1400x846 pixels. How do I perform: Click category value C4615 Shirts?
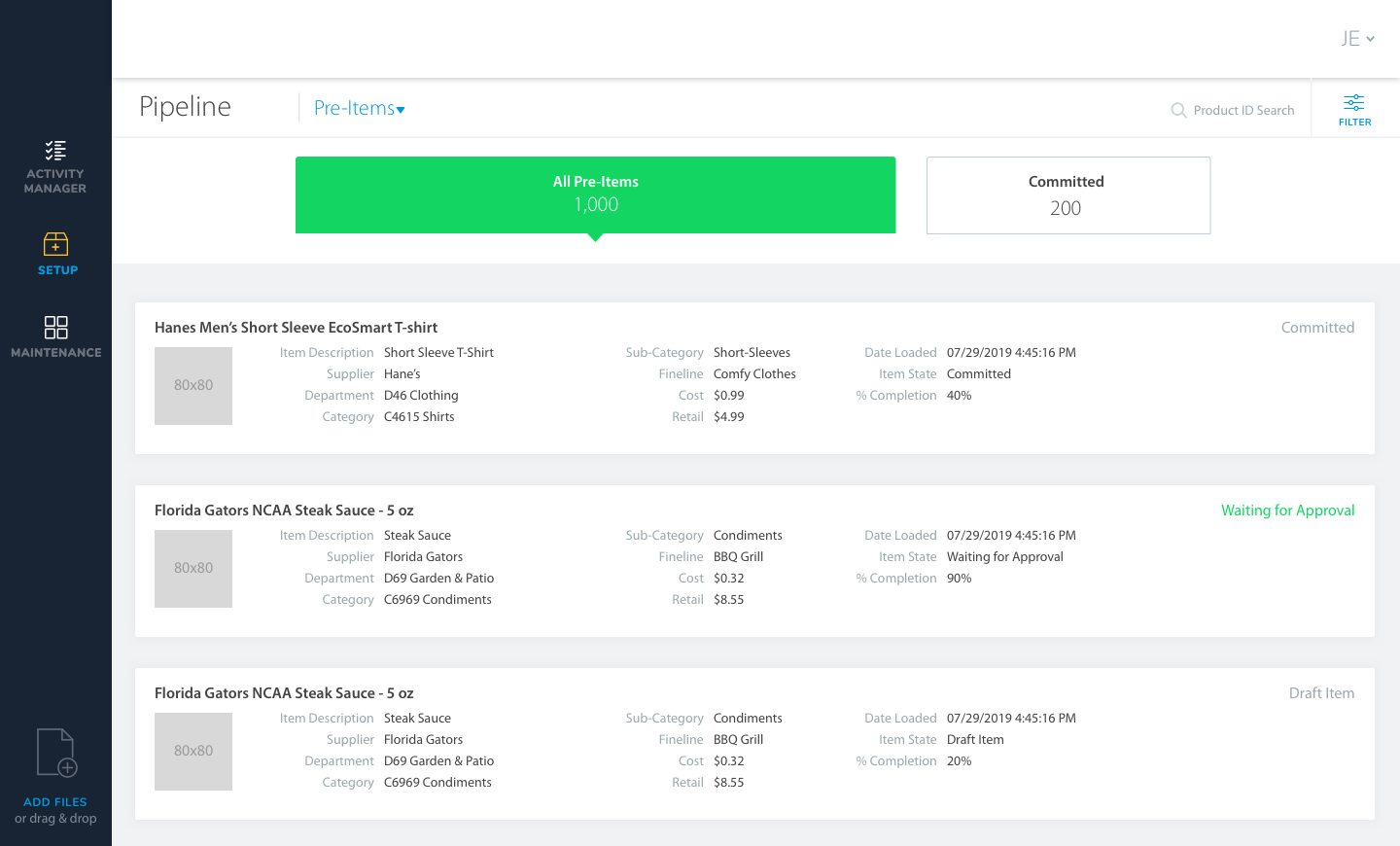(x=419, y=417)
